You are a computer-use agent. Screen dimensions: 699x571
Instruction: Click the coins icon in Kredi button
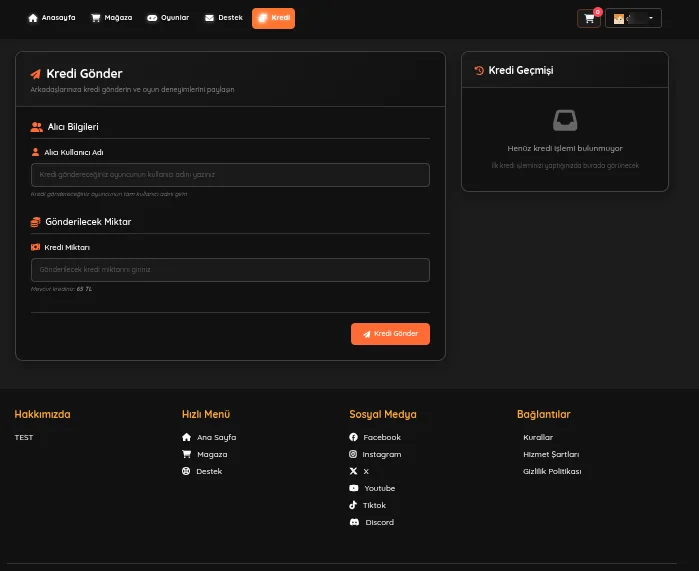point(263,18)
